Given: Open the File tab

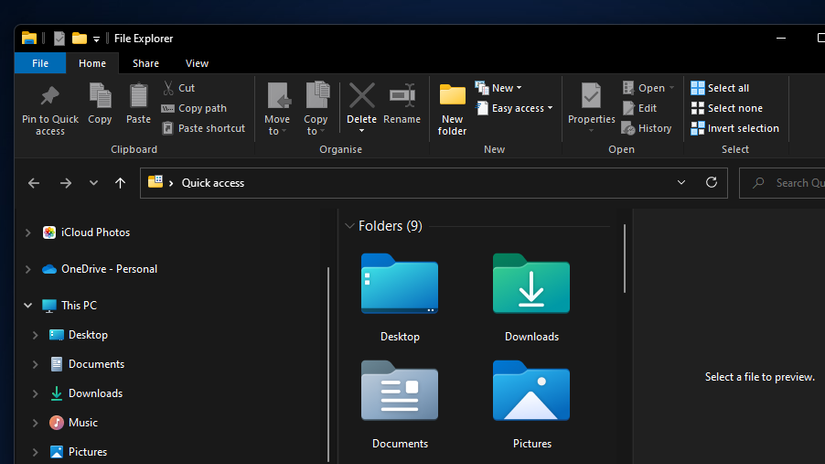Looking at the screenshot, I should pyautogui.click(x=40, y=63).
